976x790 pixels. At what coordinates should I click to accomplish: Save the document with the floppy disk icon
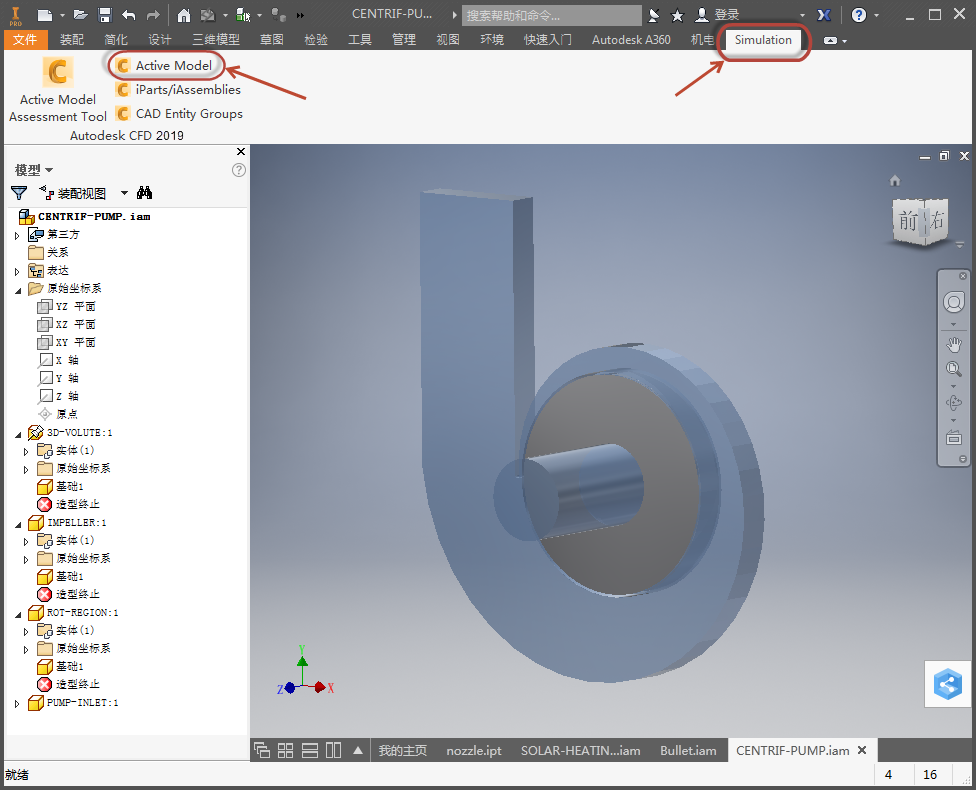point(105,15)
